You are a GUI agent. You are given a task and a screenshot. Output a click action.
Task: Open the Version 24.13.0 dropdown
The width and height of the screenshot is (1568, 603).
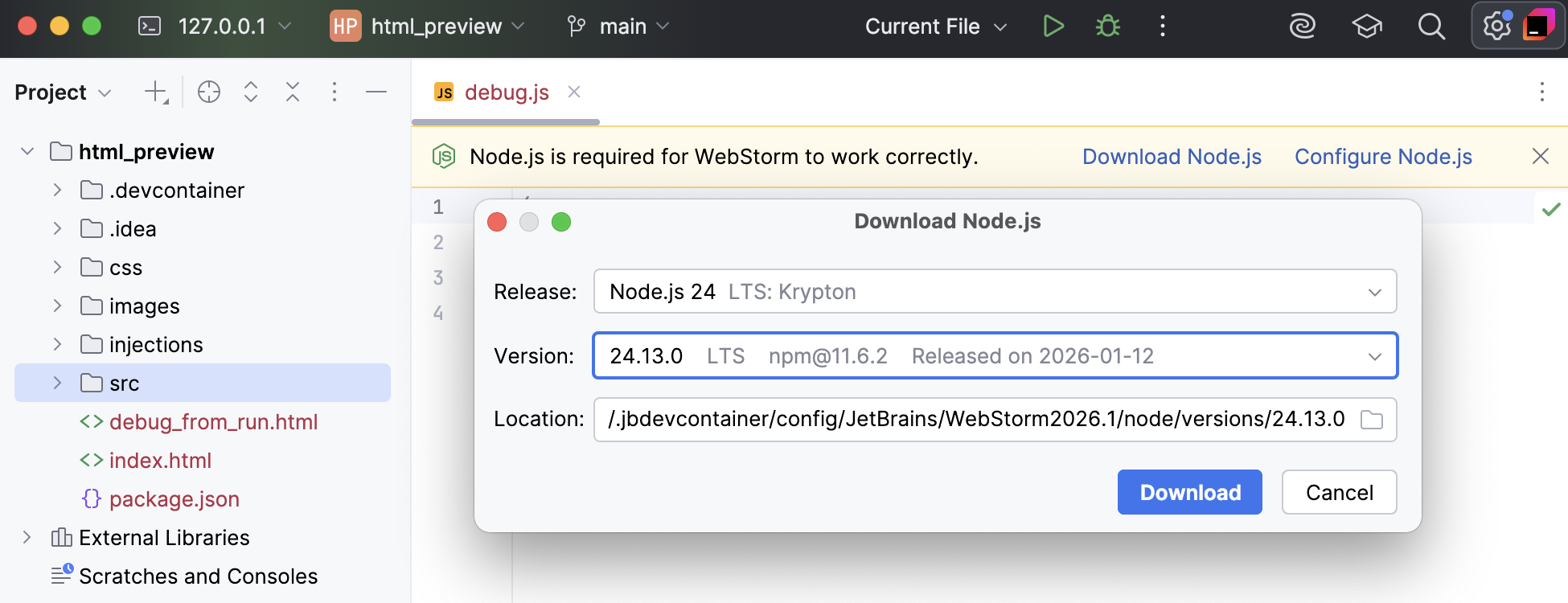[x=995, y=355]
